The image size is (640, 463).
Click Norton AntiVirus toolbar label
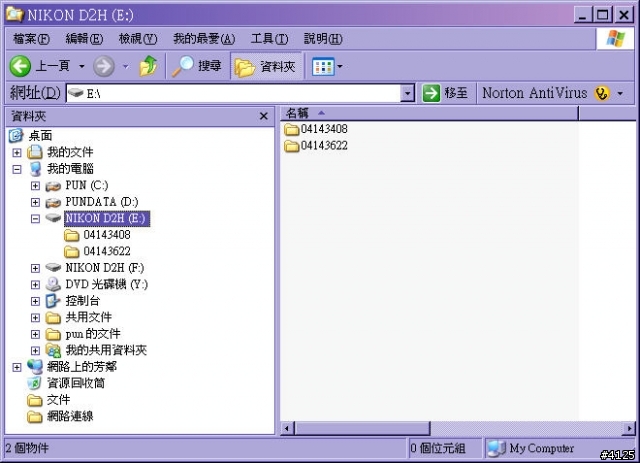click(x=535, y=93)
